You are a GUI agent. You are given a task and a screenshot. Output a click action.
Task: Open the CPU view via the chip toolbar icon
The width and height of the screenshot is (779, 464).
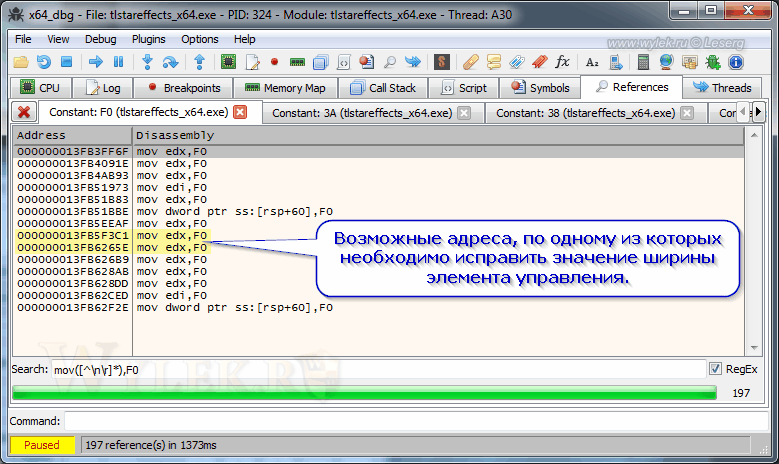(228, 62)
